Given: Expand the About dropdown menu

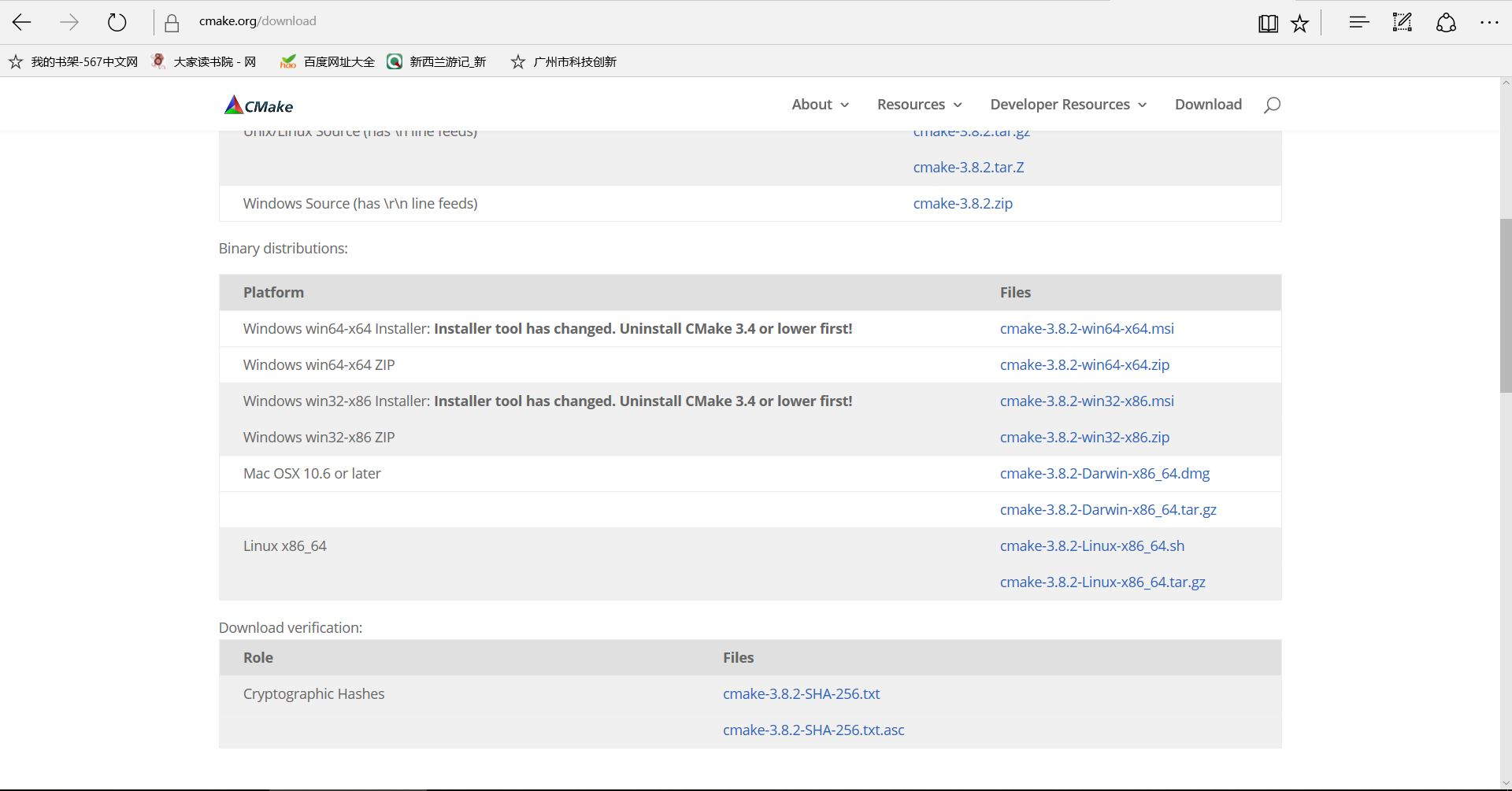Looking at the screenshot, I should click(x=820, y=105).
